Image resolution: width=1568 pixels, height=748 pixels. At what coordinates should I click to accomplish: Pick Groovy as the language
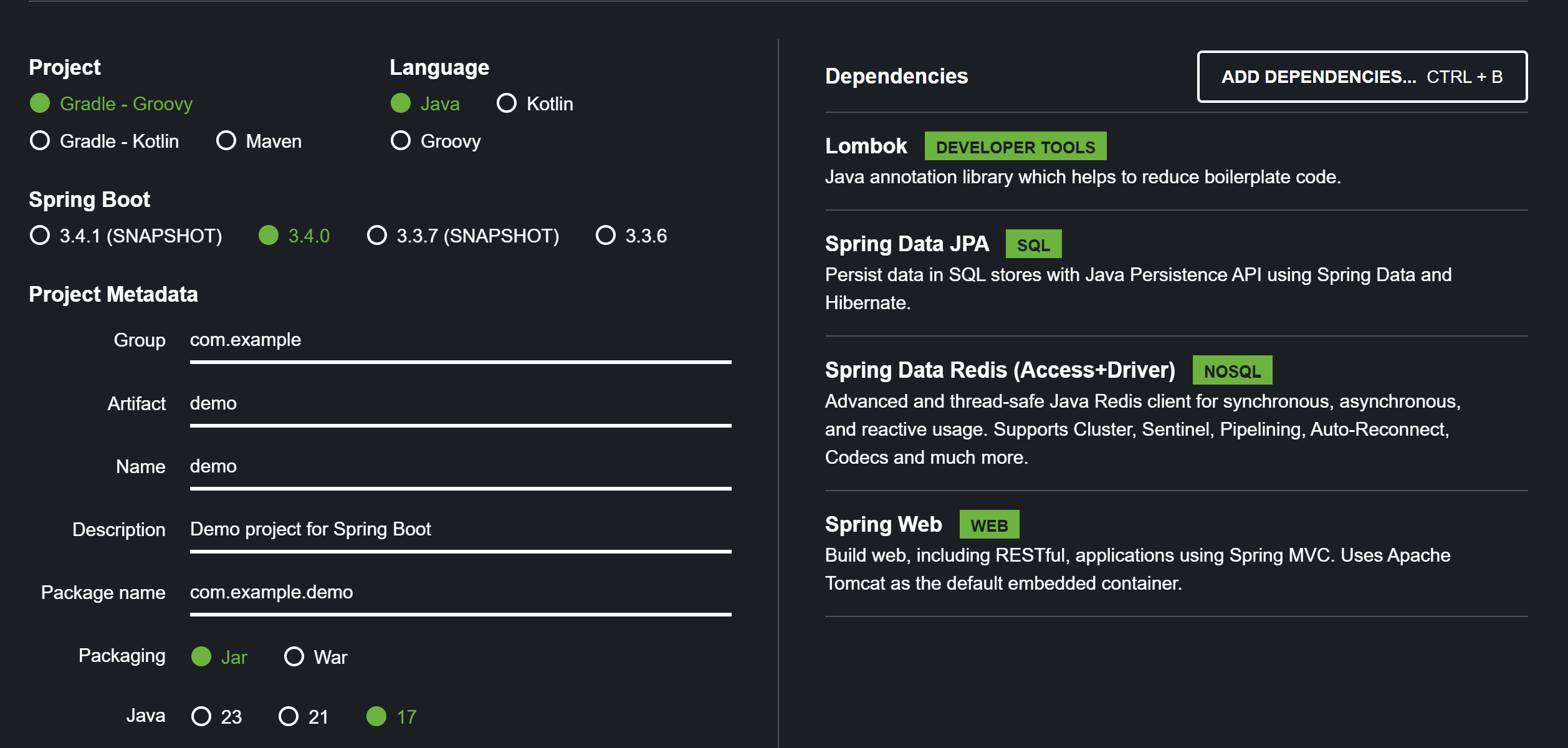pos(401,141)
